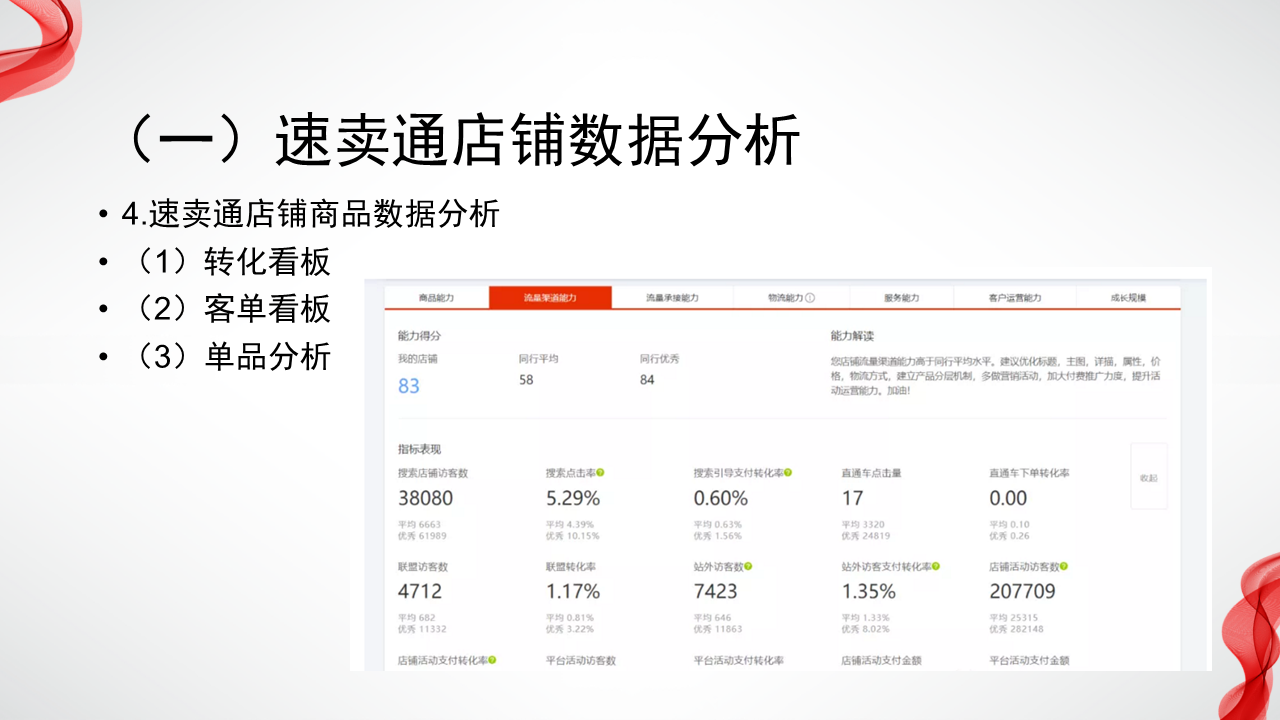Click the 同行平均 score 58

pos(526,380)
